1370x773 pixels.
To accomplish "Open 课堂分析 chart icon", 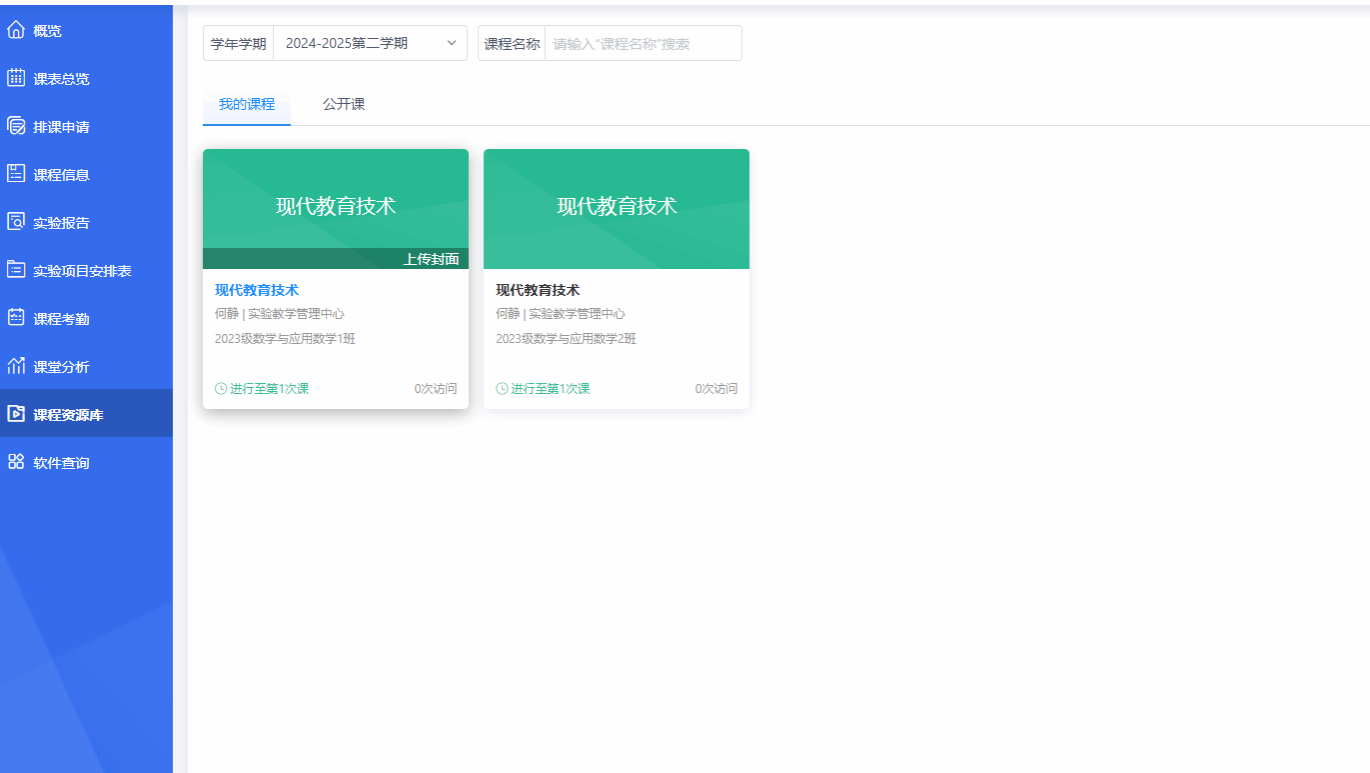I will (x=16, y=366).
